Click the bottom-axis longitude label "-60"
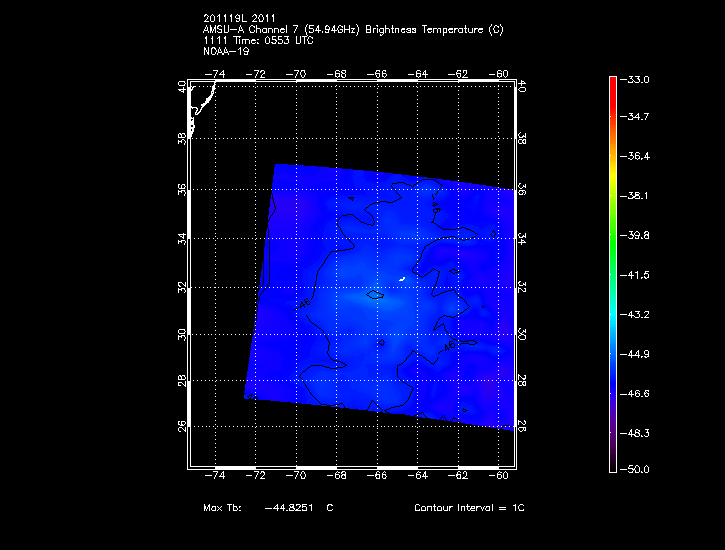The height and width of the screenshot is (550, 725). pyautogui.click(x=498, y=475)
